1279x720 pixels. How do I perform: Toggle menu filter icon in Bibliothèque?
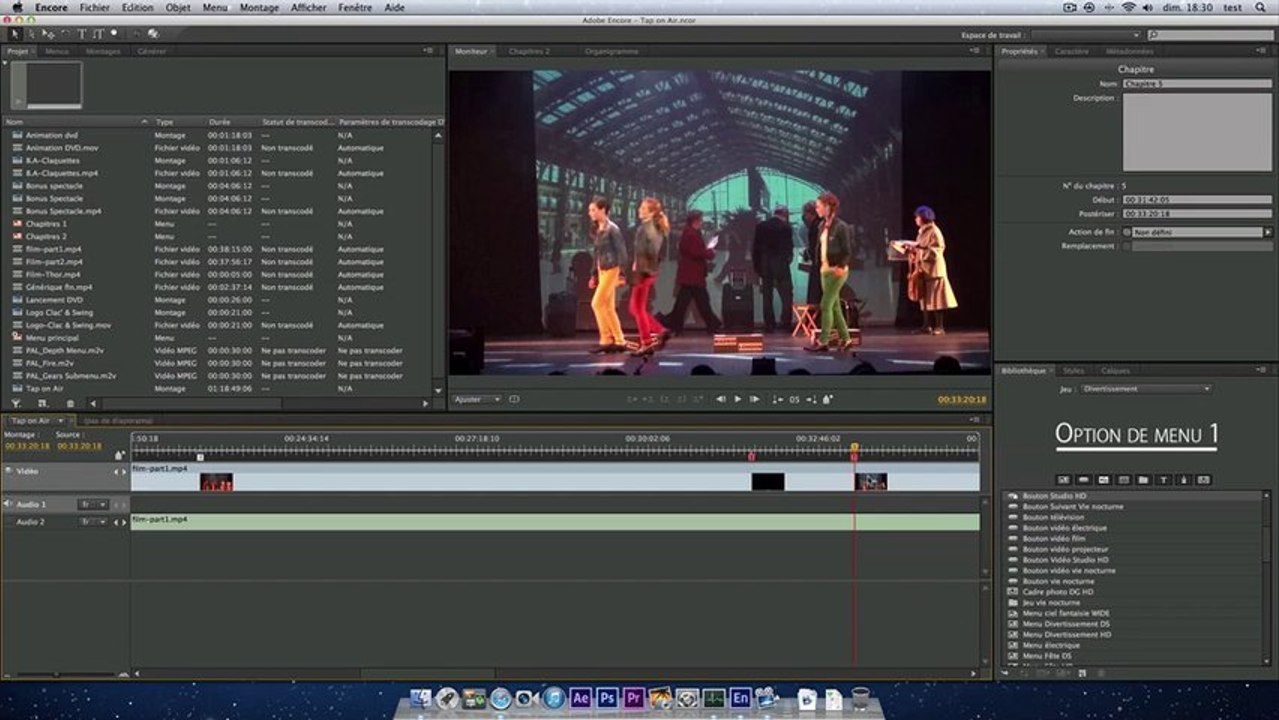click(x=1063, y=480)
